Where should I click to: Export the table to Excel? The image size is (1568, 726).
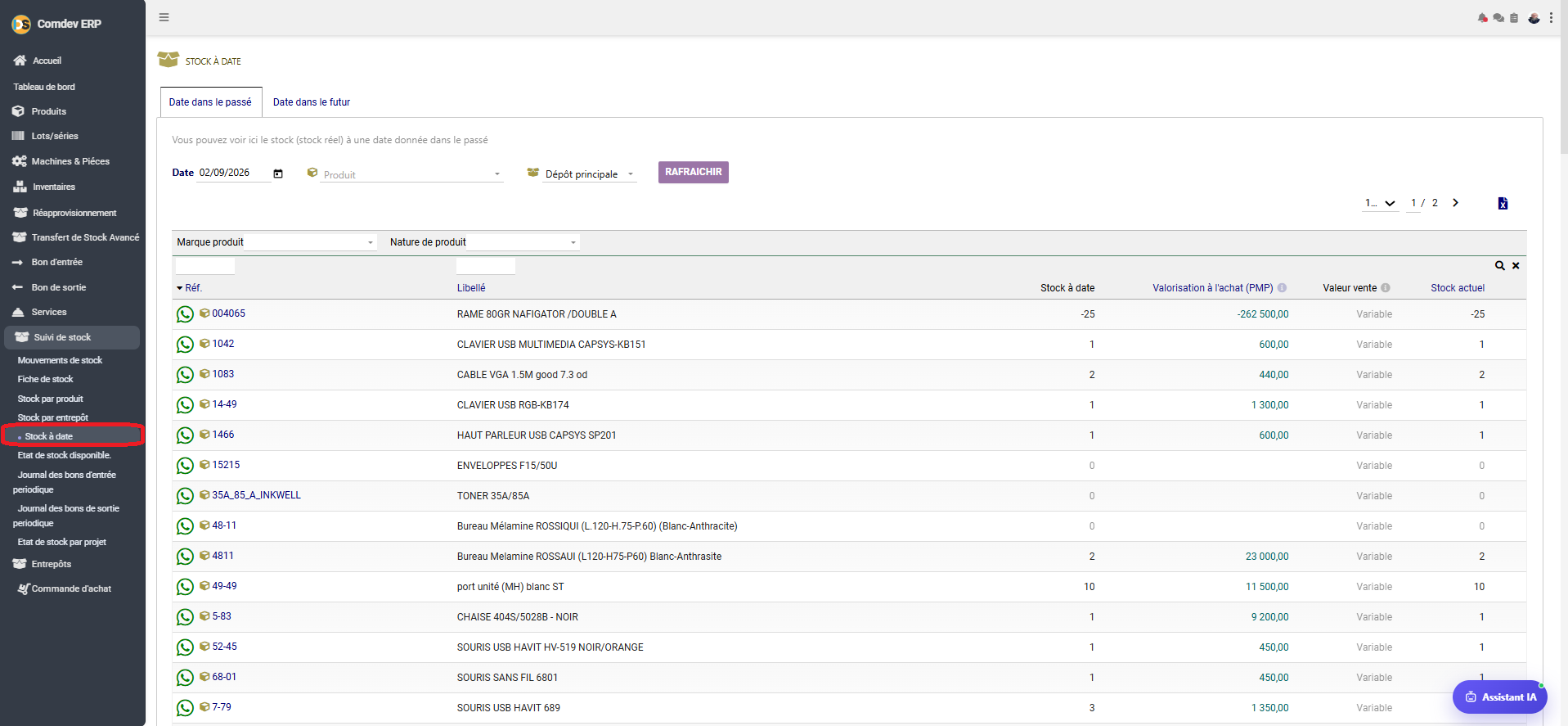[x=1503, y=203]
